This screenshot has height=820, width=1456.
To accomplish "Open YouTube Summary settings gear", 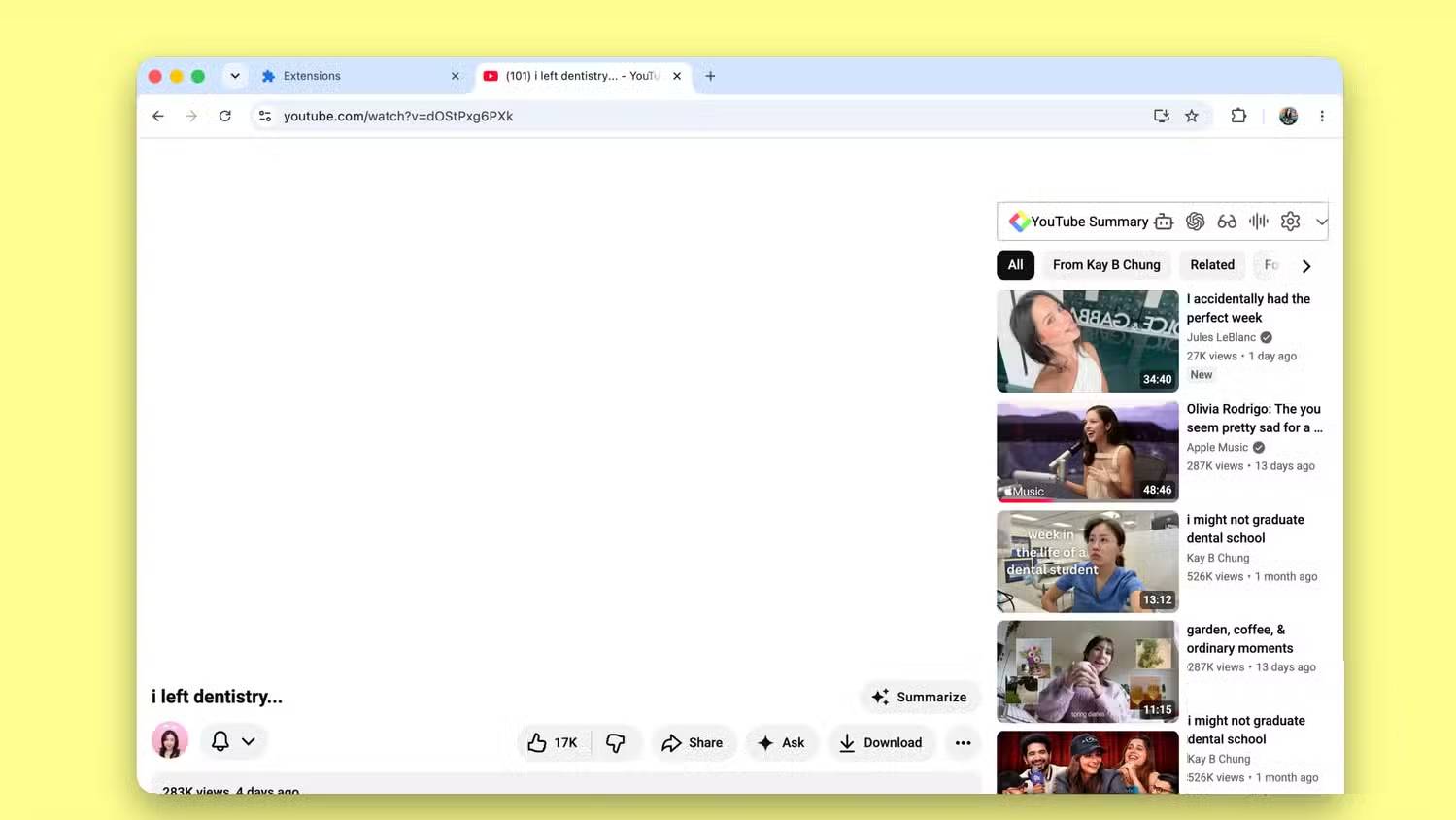I will click(x=1290, y=222).
